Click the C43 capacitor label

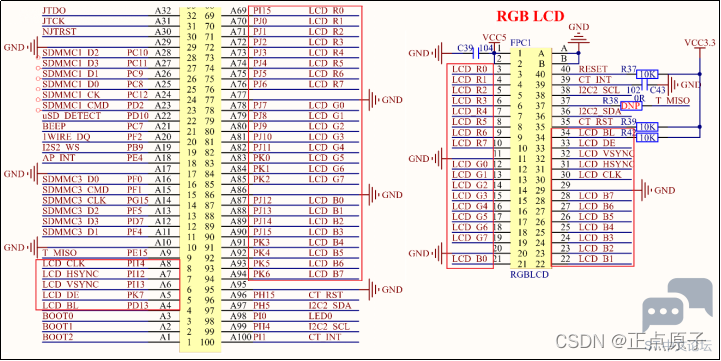coord(658,90)
